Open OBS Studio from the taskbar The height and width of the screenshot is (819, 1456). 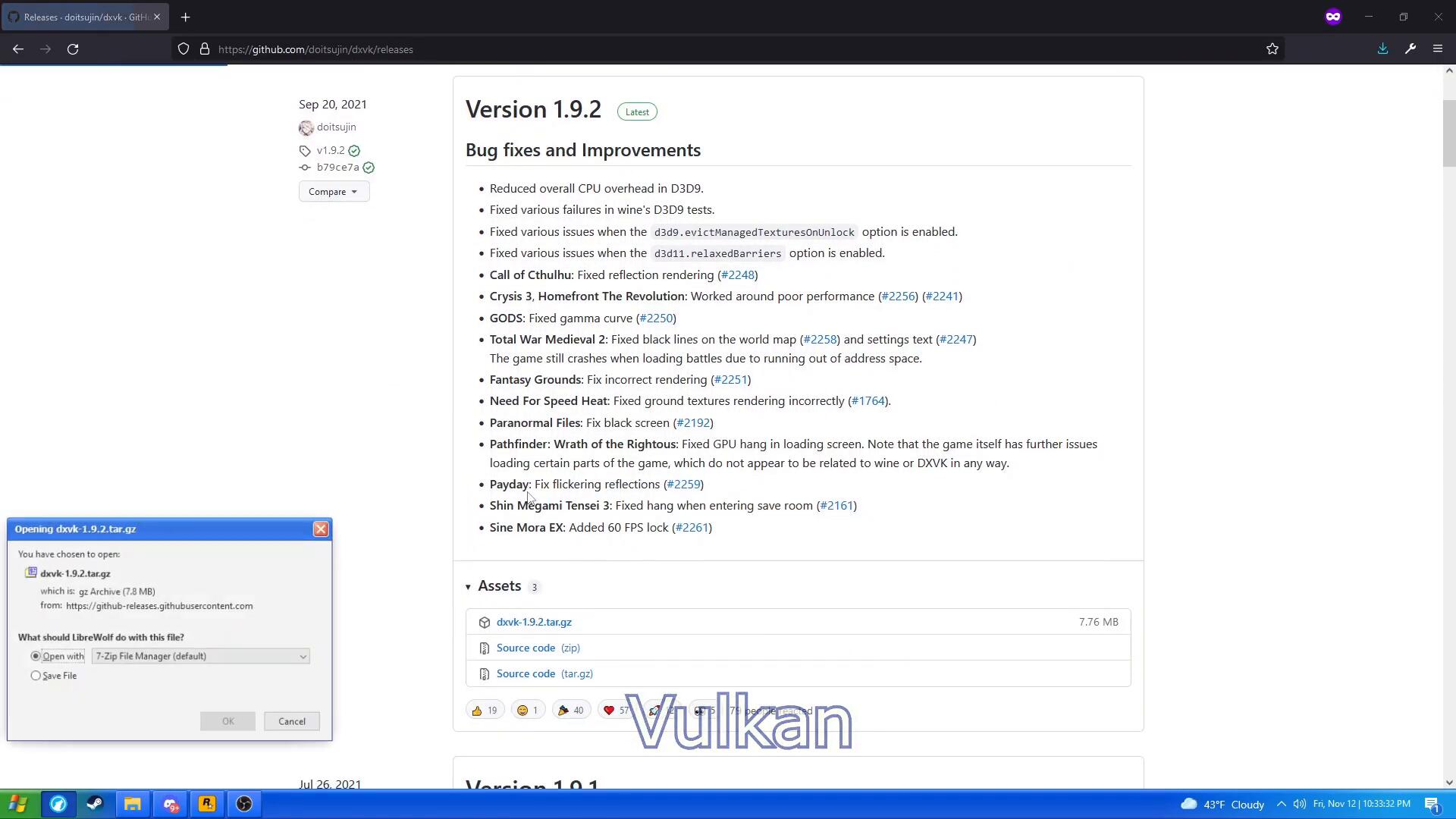[x=244, y=804]
